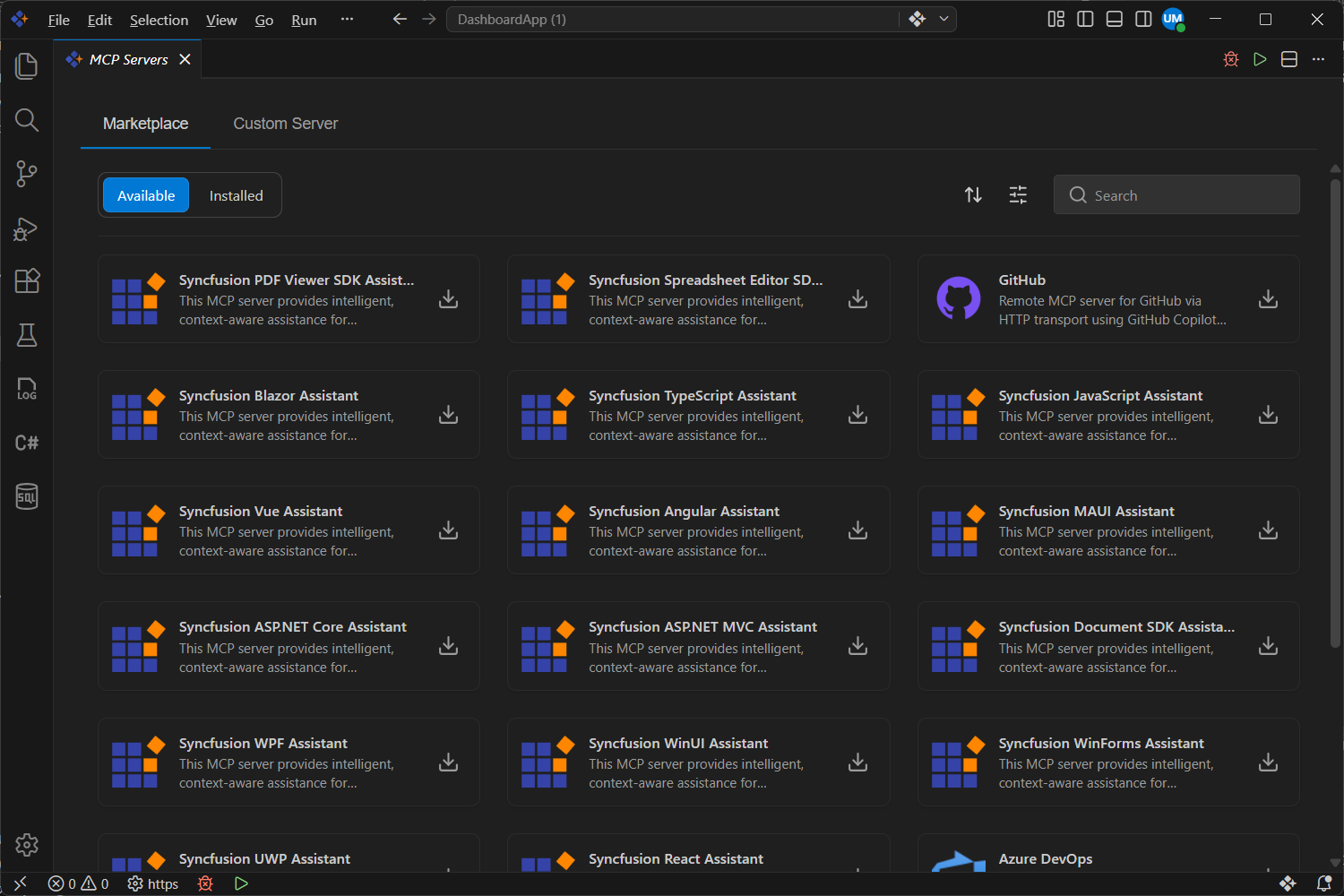Open the LOG viewer in the activity bar
This screenshot has width=1344, height=896.
[x=27, y=389]
